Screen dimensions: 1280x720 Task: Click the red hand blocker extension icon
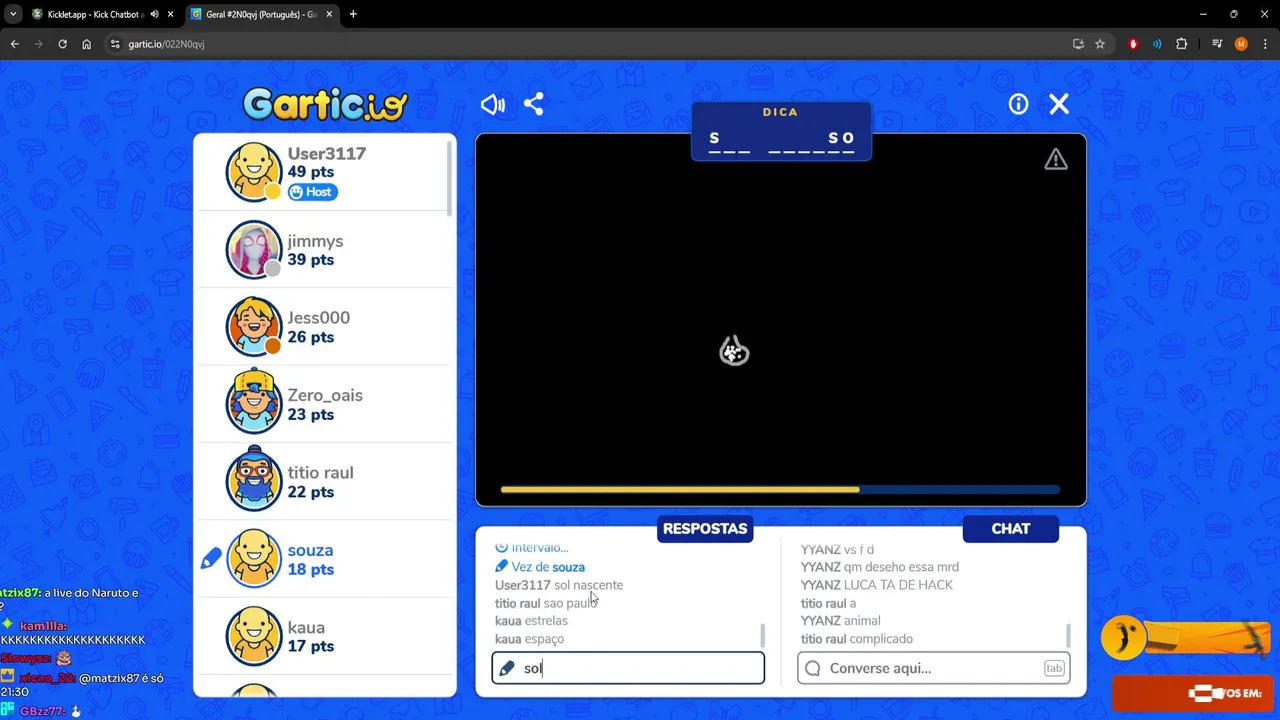coord(1133,44)
